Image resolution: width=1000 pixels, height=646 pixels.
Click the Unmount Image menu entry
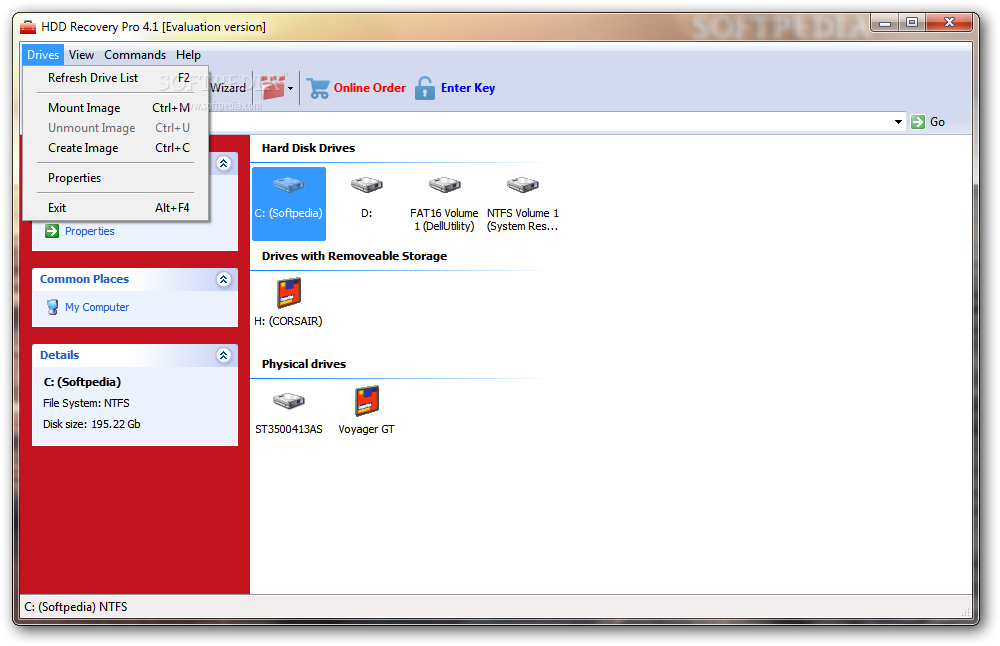tap(115, 128)
